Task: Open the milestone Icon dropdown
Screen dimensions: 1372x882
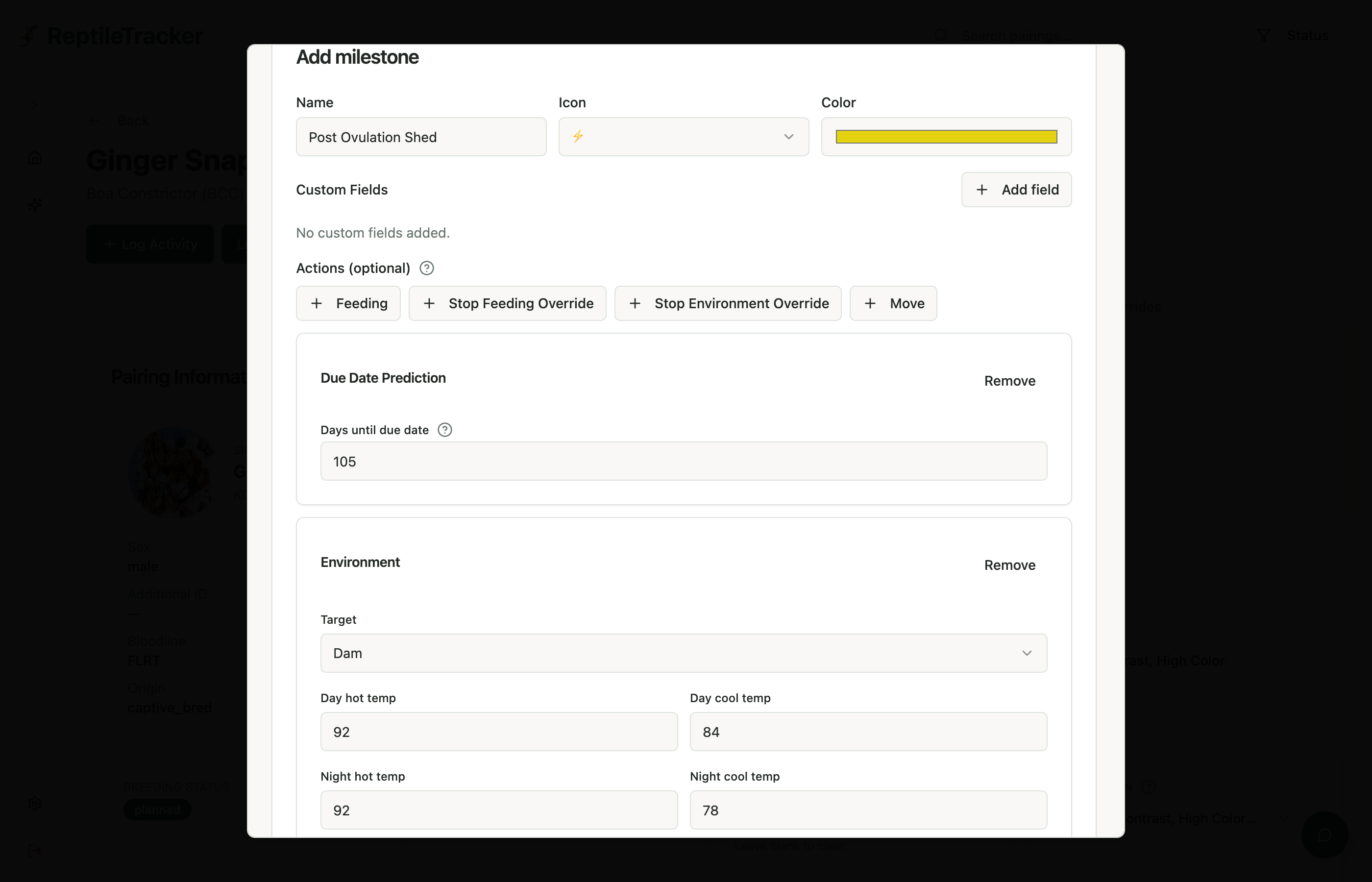Action: point(788,137)
